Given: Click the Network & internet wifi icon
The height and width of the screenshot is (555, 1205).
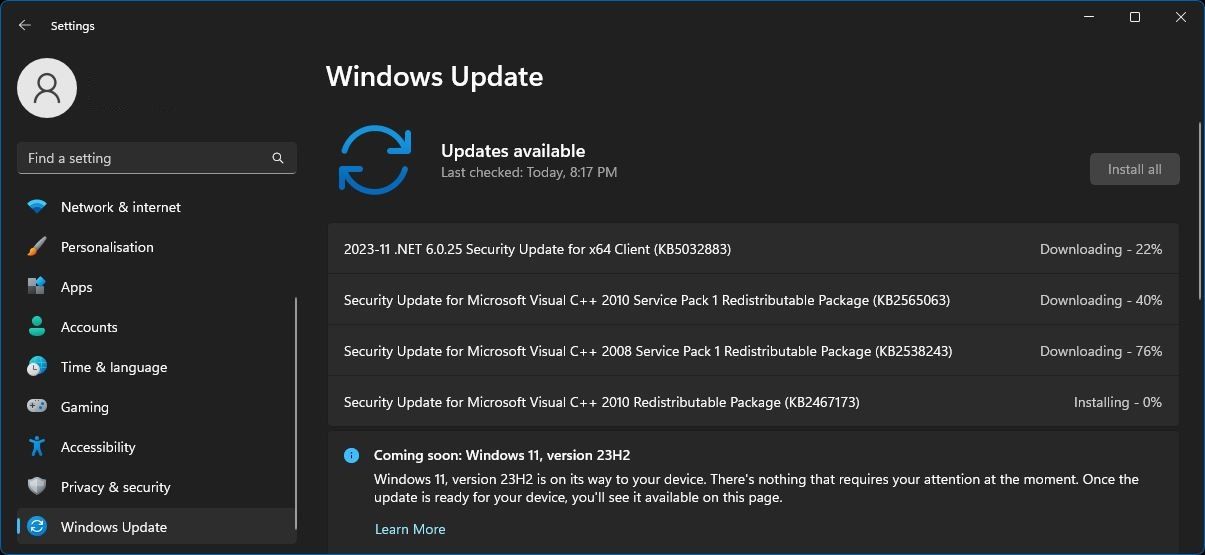Looking at the screenshot, I should [37, 207].
